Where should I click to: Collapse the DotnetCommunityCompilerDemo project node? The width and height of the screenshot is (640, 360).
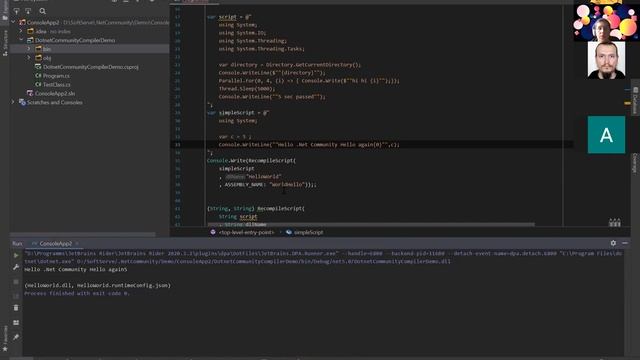21,40
